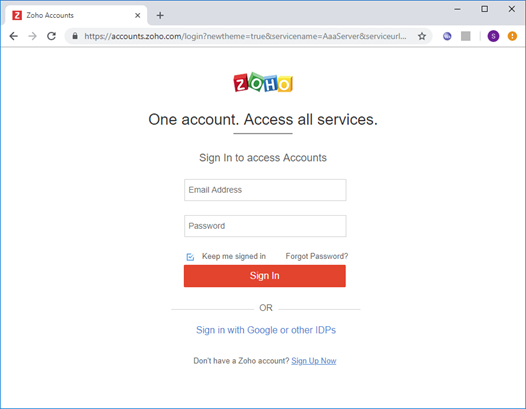
Task: Toggle Keep me signed in checkbox
Action: (x=190, y=257)
